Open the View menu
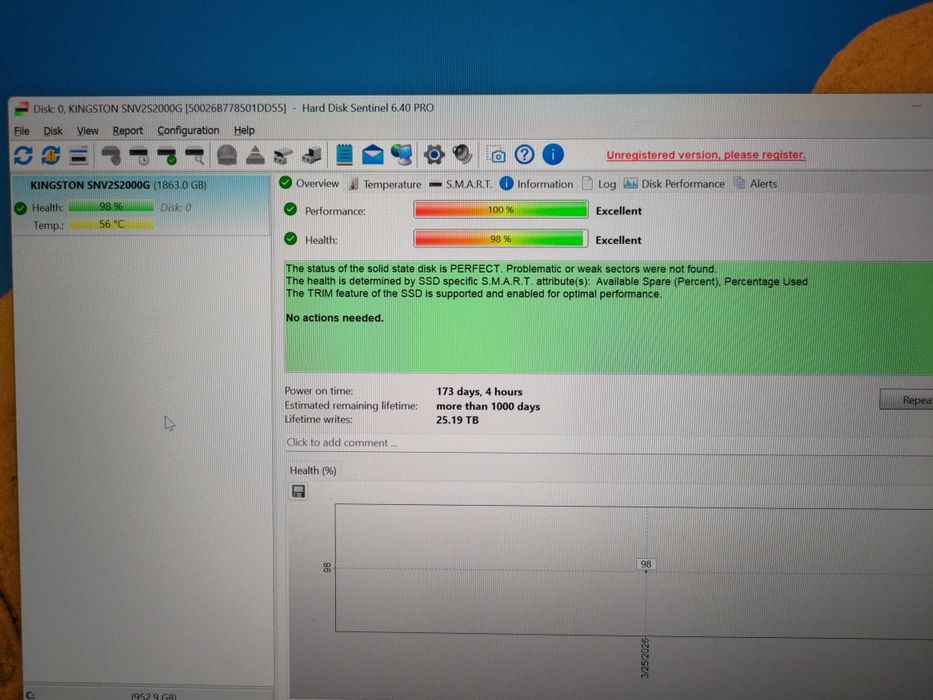The width and height of the screenshot is (933, 700). coord(87,131)
